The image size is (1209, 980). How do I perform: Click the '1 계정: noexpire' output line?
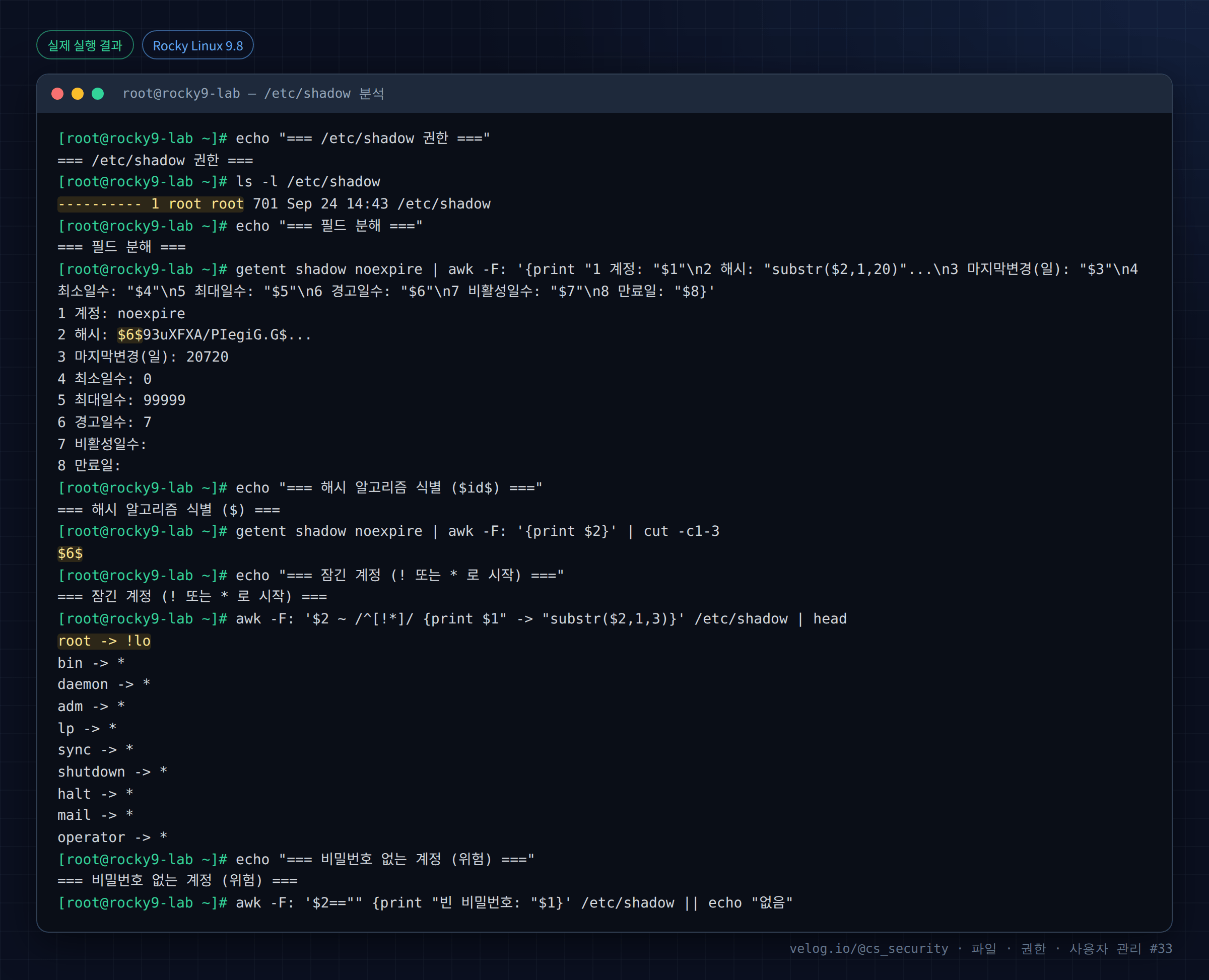pyautogui.click(x=121, y=313)
